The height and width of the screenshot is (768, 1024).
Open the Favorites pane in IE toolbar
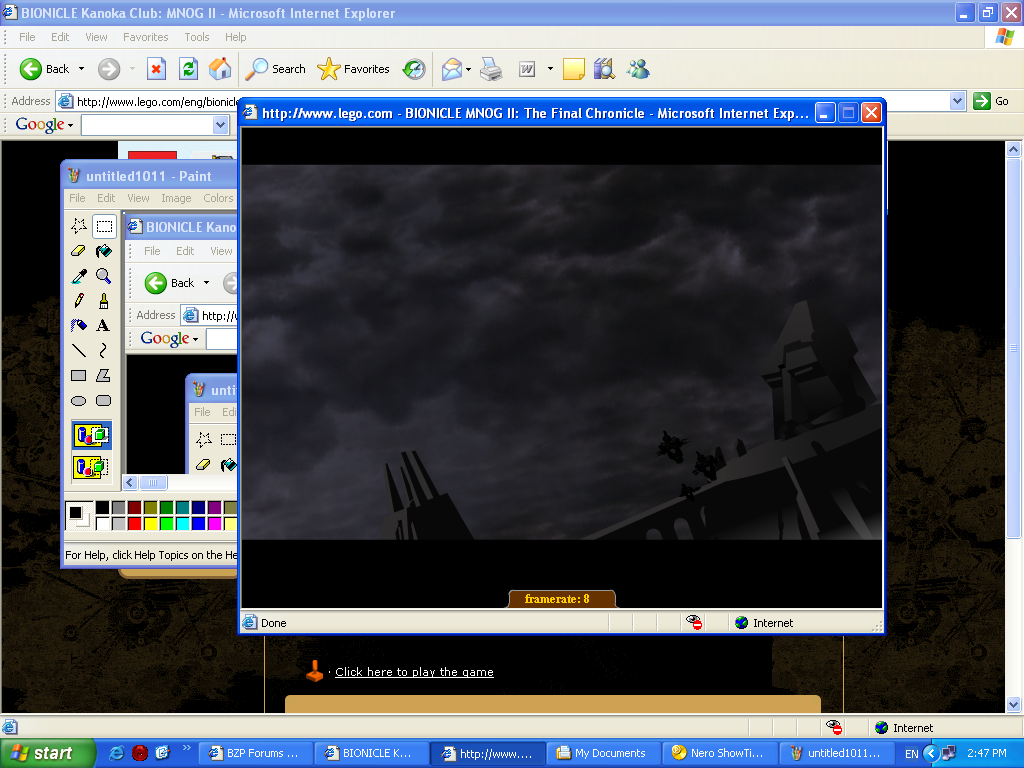pos(353,69)
